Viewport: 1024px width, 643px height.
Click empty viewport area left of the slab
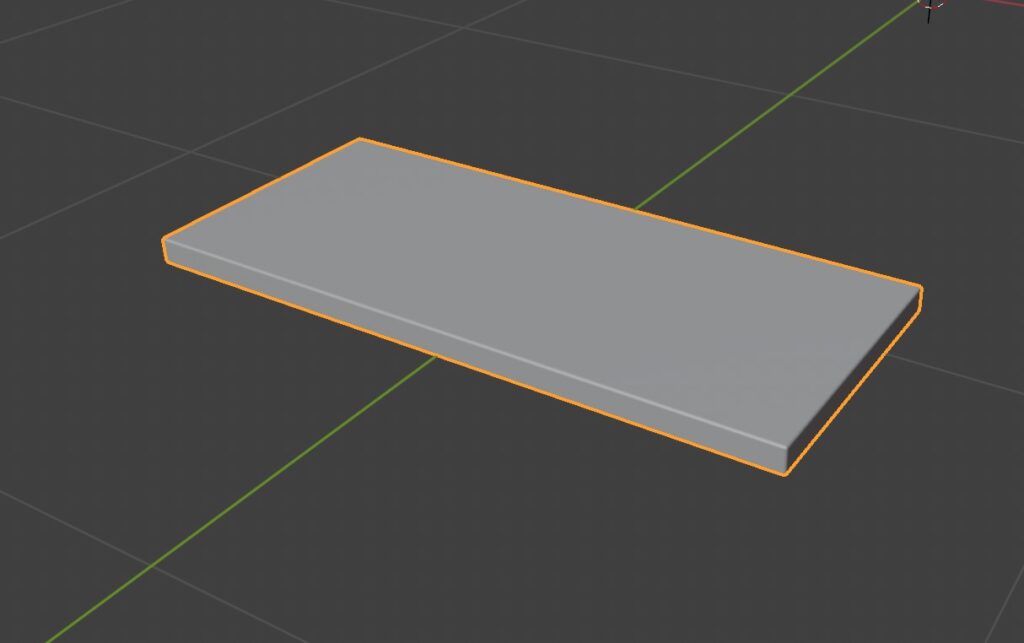point(80,330)
